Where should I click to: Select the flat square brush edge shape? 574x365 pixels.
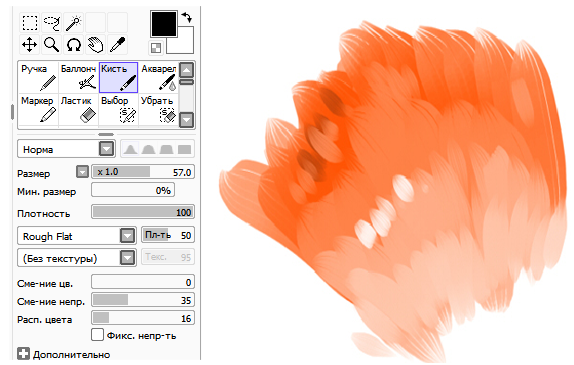184,149
